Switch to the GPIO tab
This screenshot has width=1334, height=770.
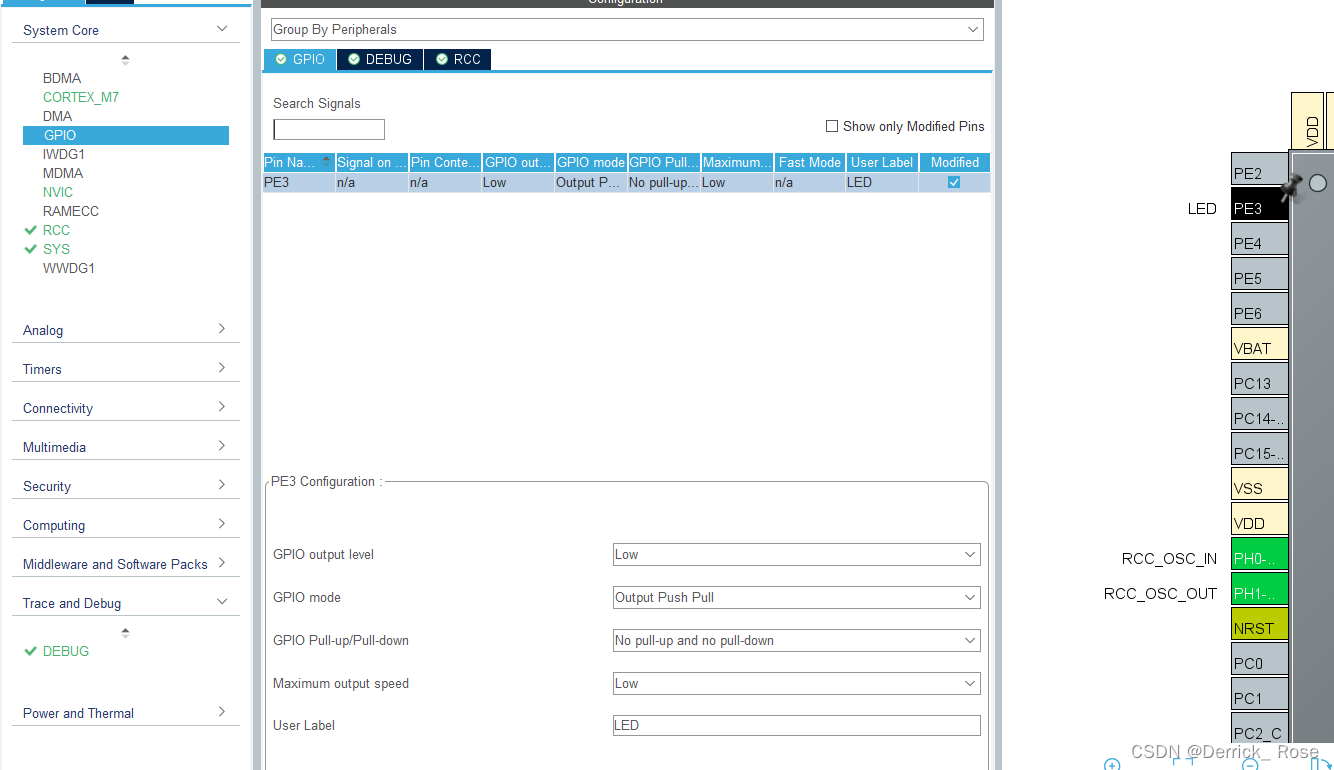coord(300,59)
